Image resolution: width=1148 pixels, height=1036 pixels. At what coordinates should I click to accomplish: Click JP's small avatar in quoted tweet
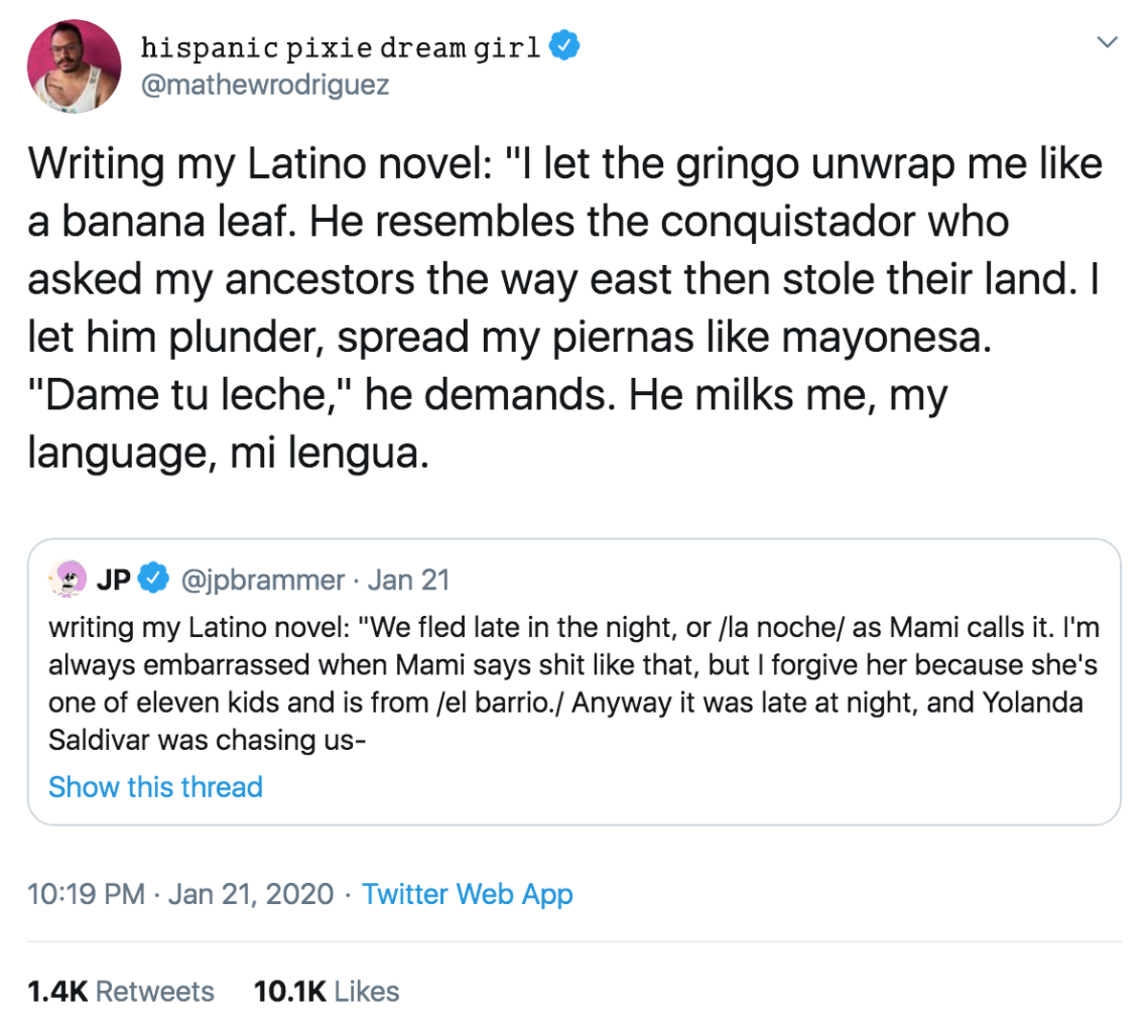(x=67, y=579)
